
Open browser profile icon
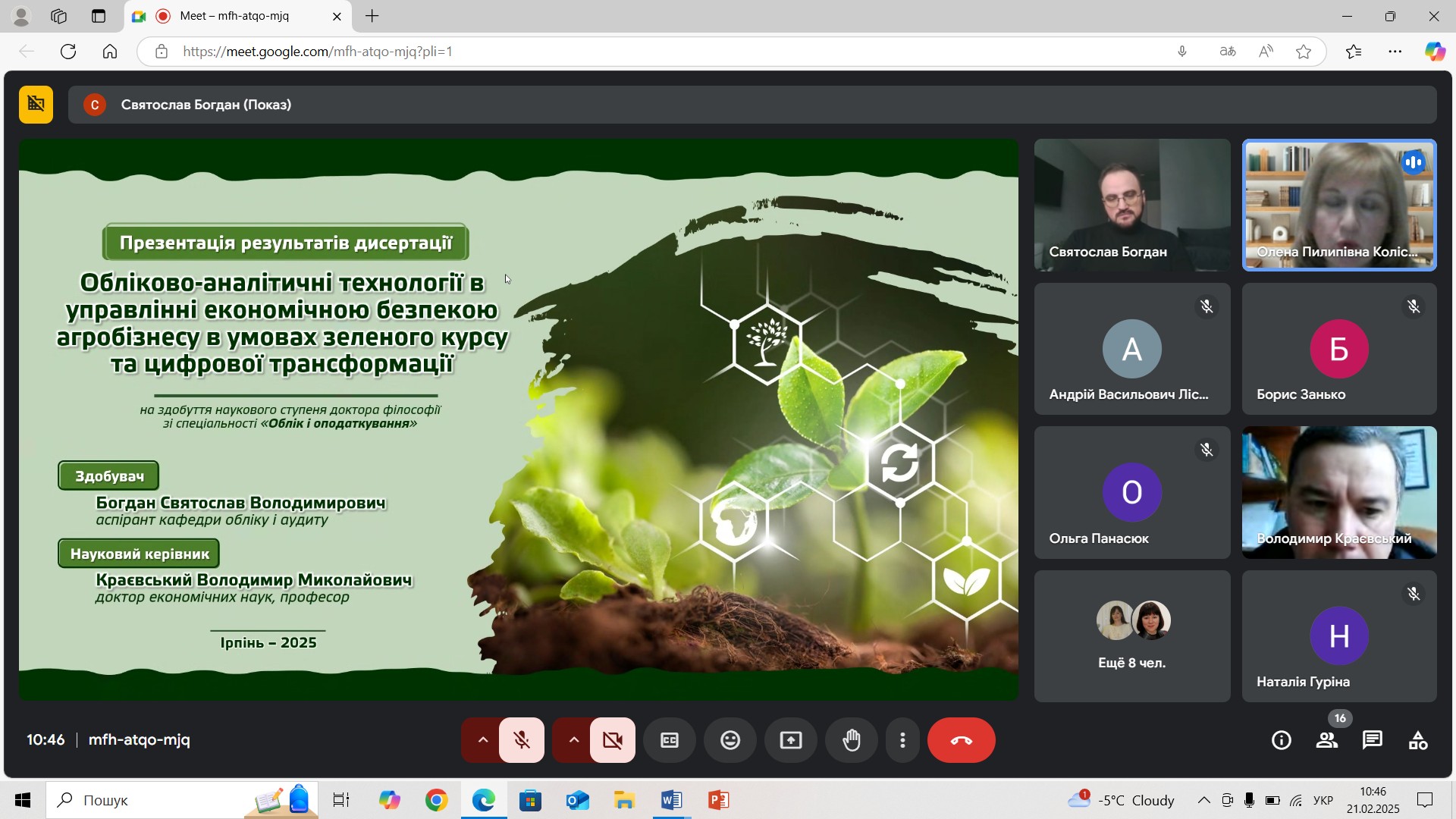point(21,16)
